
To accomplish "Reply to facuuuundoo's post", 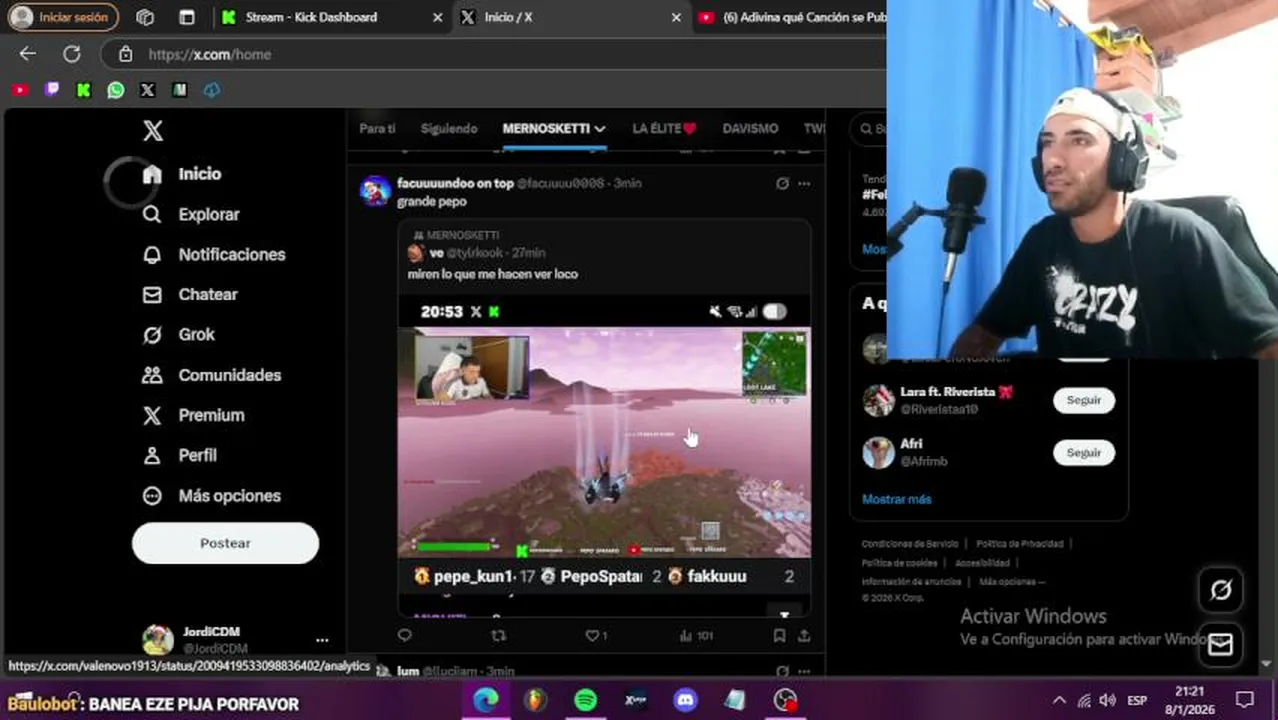I will pyautogui.click(x=404, y=635).
